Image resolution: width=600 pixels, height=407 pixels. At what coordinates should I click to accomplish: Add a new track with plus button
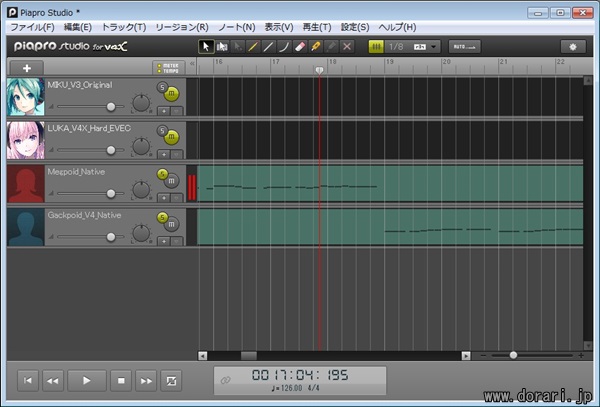[x=27, y=68]
